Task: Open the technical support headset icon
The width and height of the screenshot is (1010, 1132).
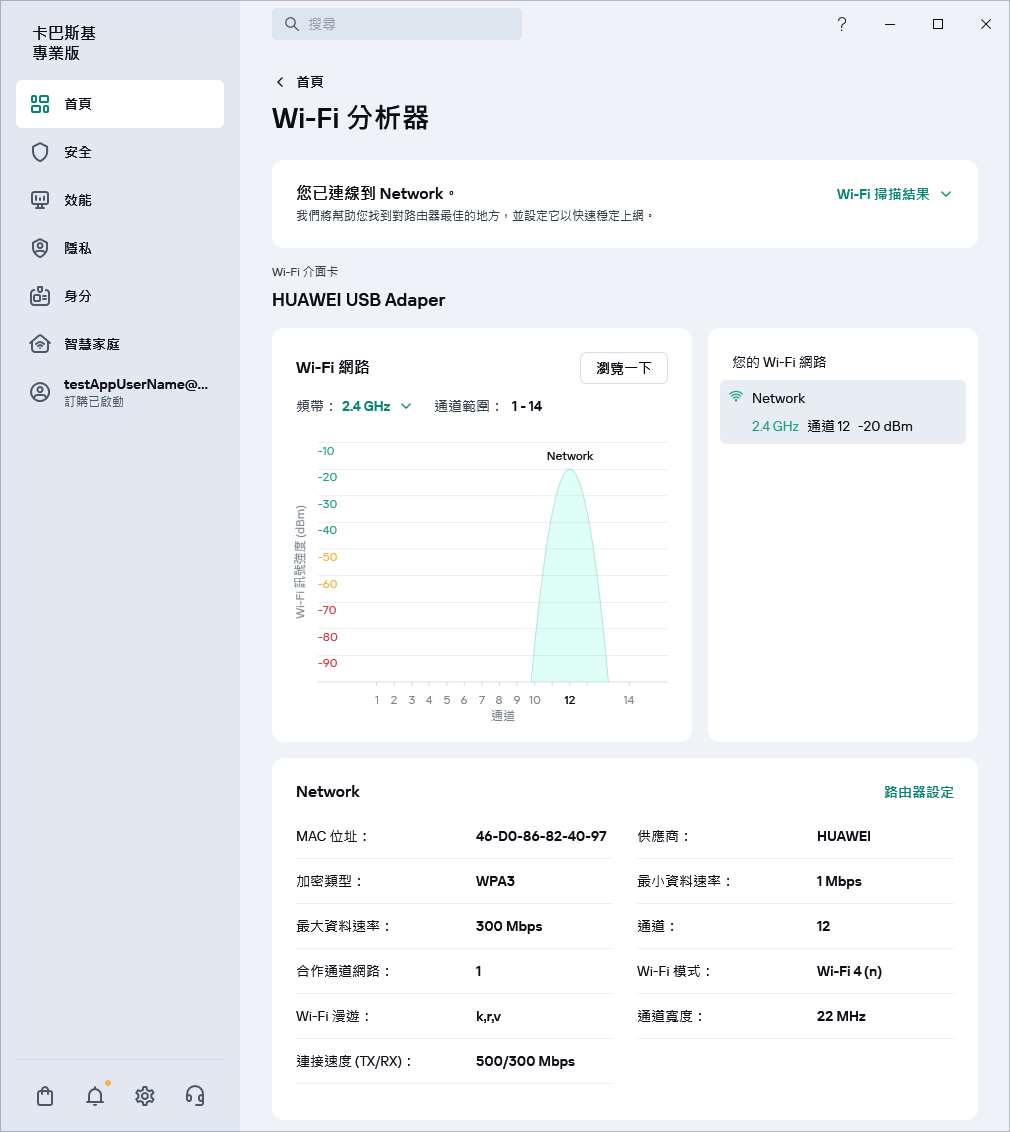Action: pyautogui.click(x=195, y=1096)
